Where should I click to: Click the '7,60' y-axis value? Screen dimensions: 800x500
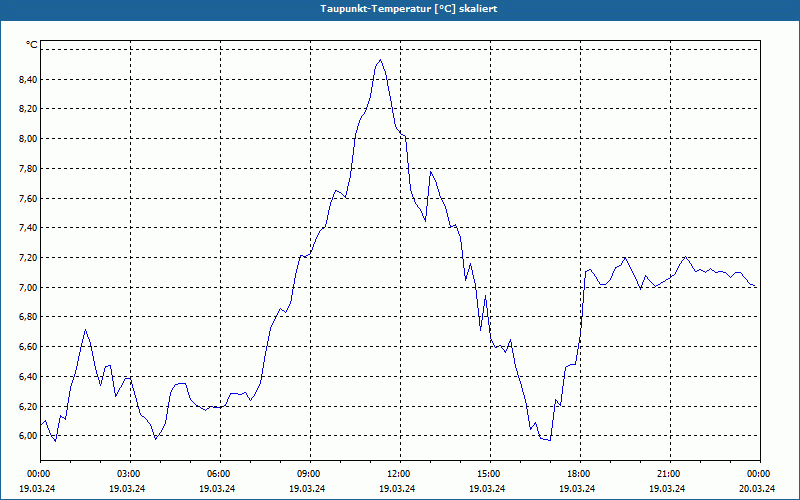point(29,198)
